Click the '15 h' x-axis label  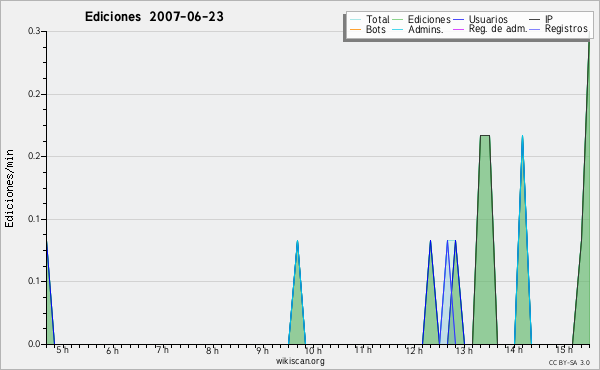[x=564, y=350]
